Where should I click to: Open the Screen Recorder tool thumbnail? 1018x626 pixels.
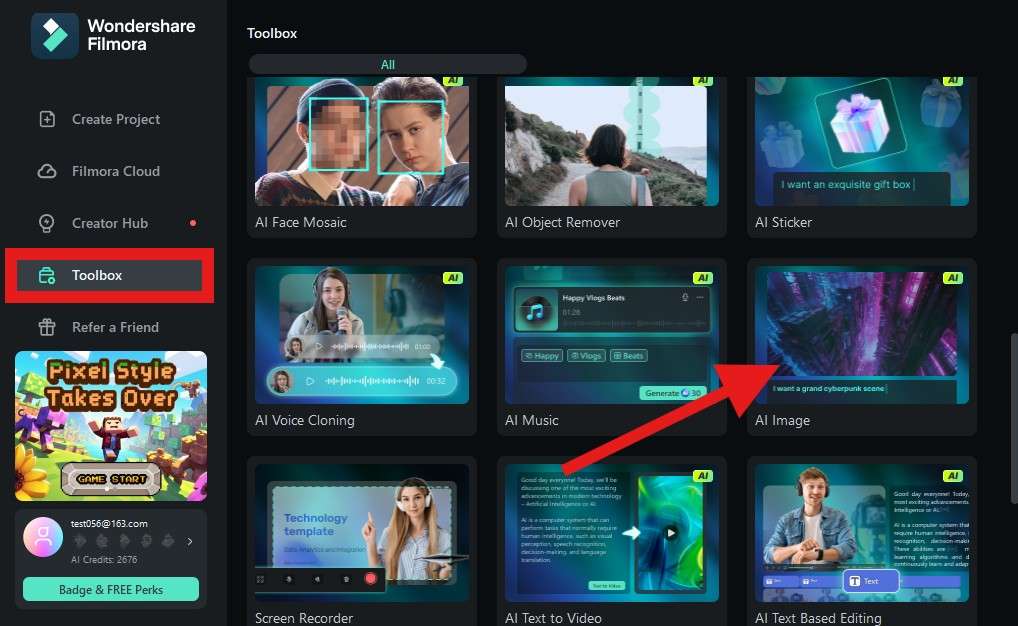362,533
